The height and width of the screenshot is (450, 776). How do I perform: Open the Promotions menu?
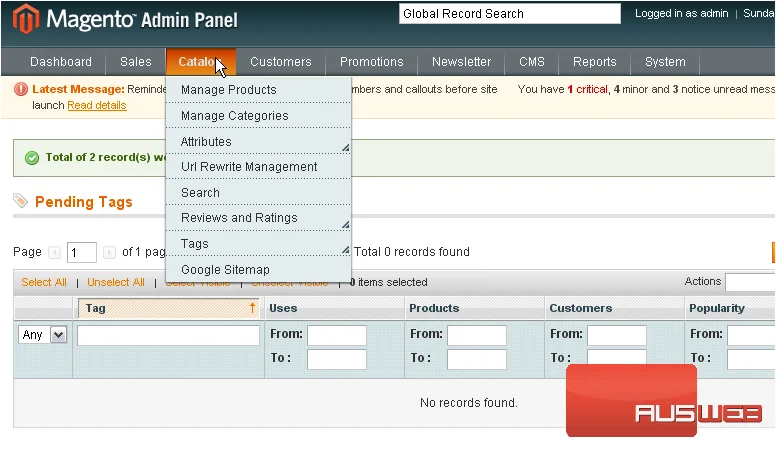pos(372,62)
